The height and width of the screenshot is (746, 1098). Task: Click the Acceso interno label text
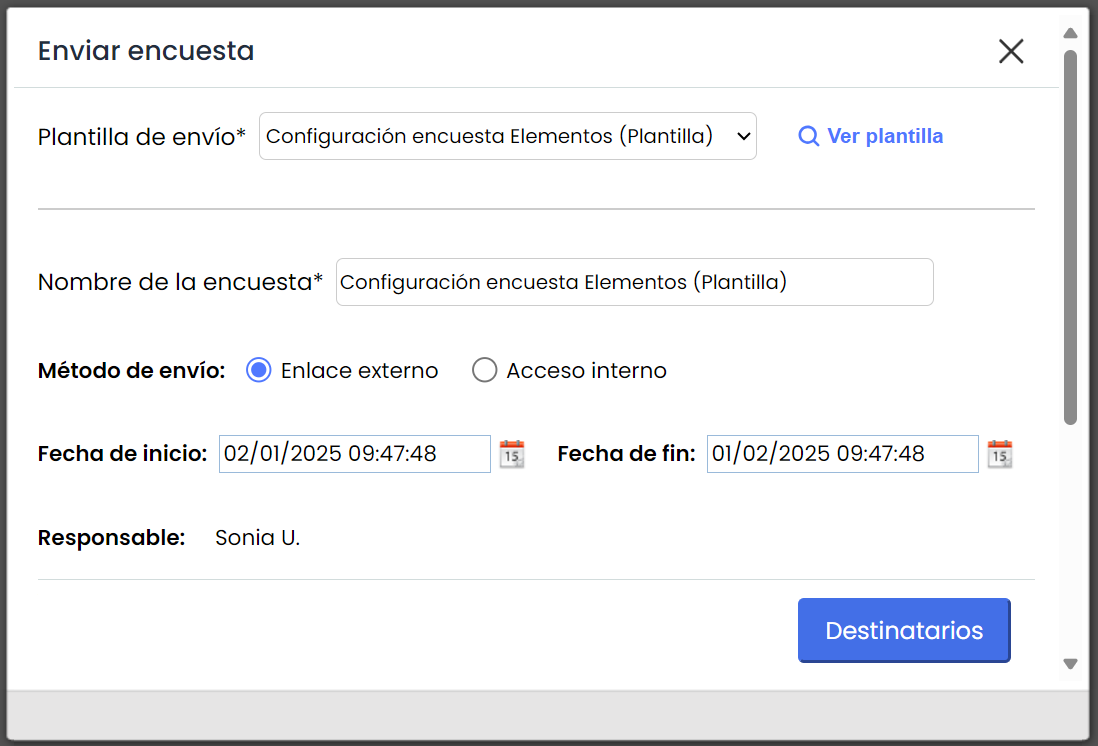click(x=586, y=371)
